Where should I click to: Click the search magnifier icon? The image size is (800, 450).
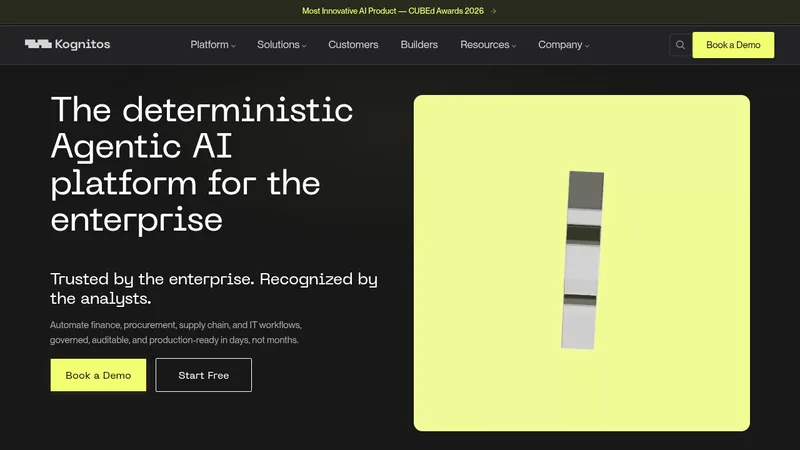(x=680, y=45)
